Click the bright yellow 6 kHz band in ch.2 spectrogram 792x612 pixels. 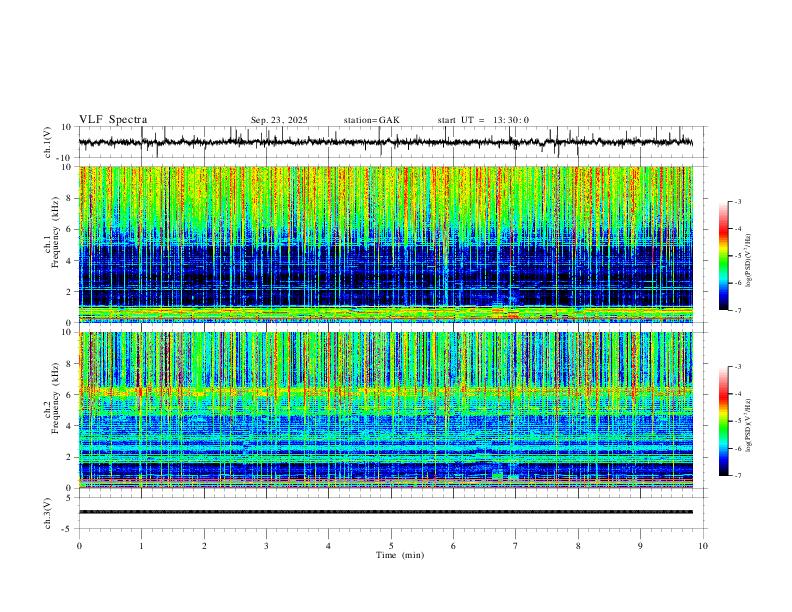[x=386, y=390]
